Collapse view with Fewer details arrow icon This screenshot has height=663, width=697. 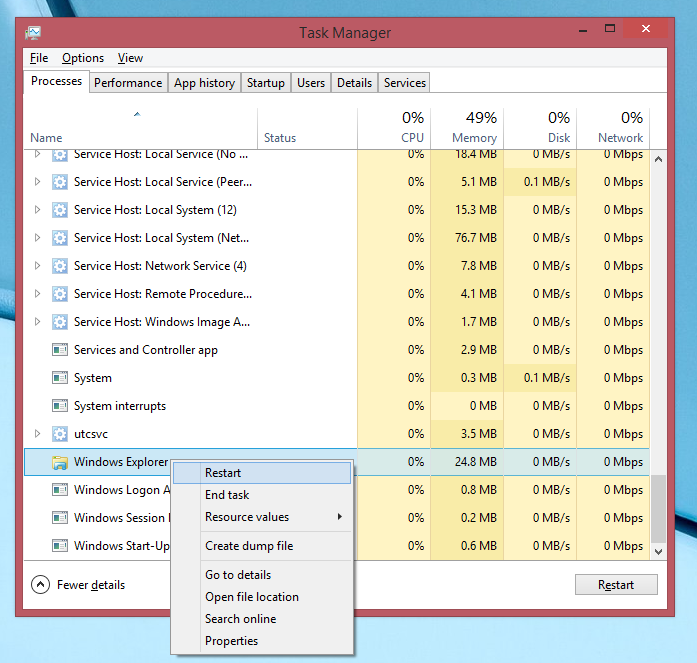click(40, 585)
